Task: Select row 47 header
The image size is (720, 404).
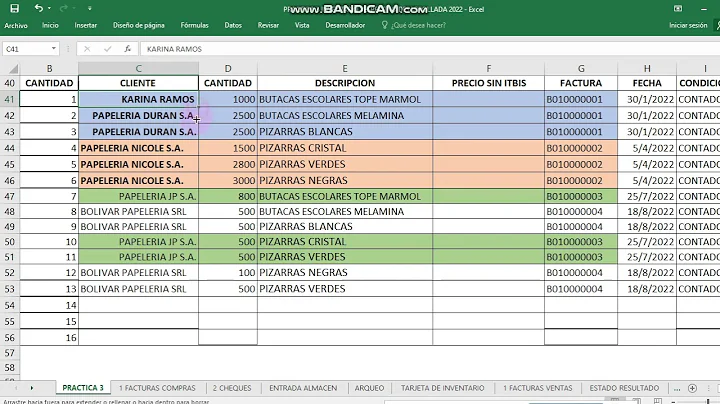Action: point(10,196)
